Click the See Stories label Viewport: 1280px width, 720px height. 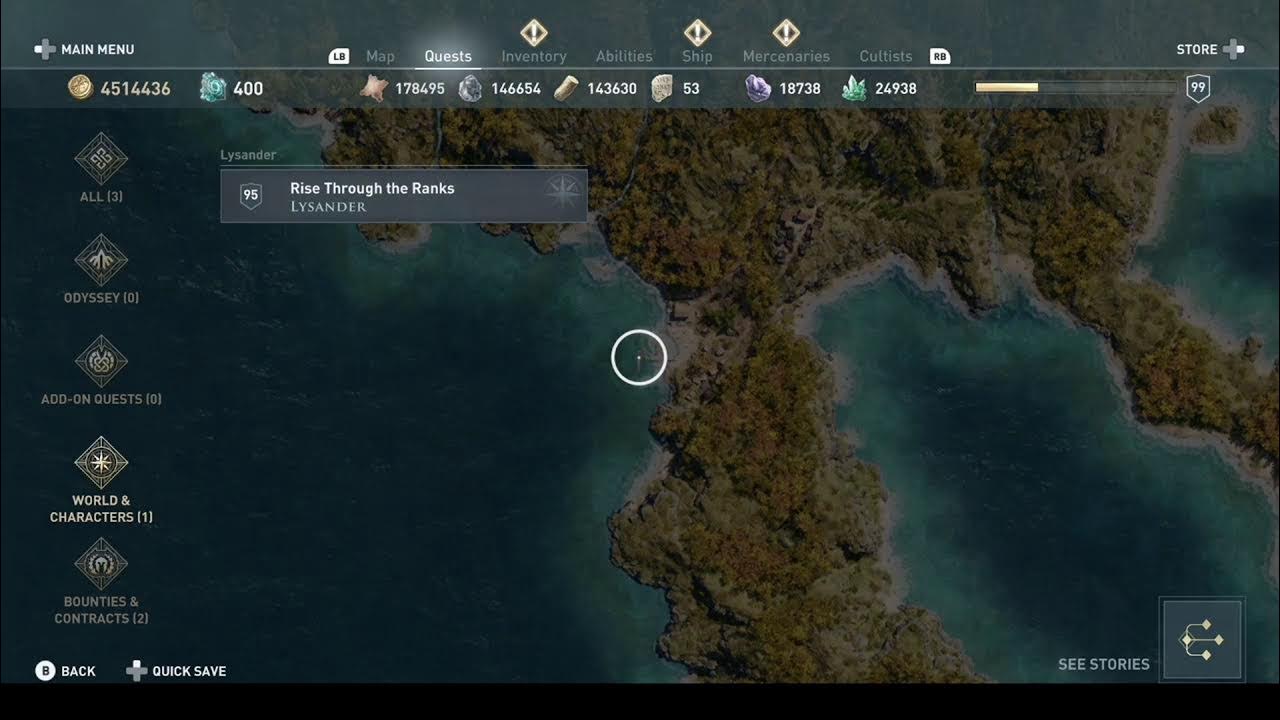1104,664
